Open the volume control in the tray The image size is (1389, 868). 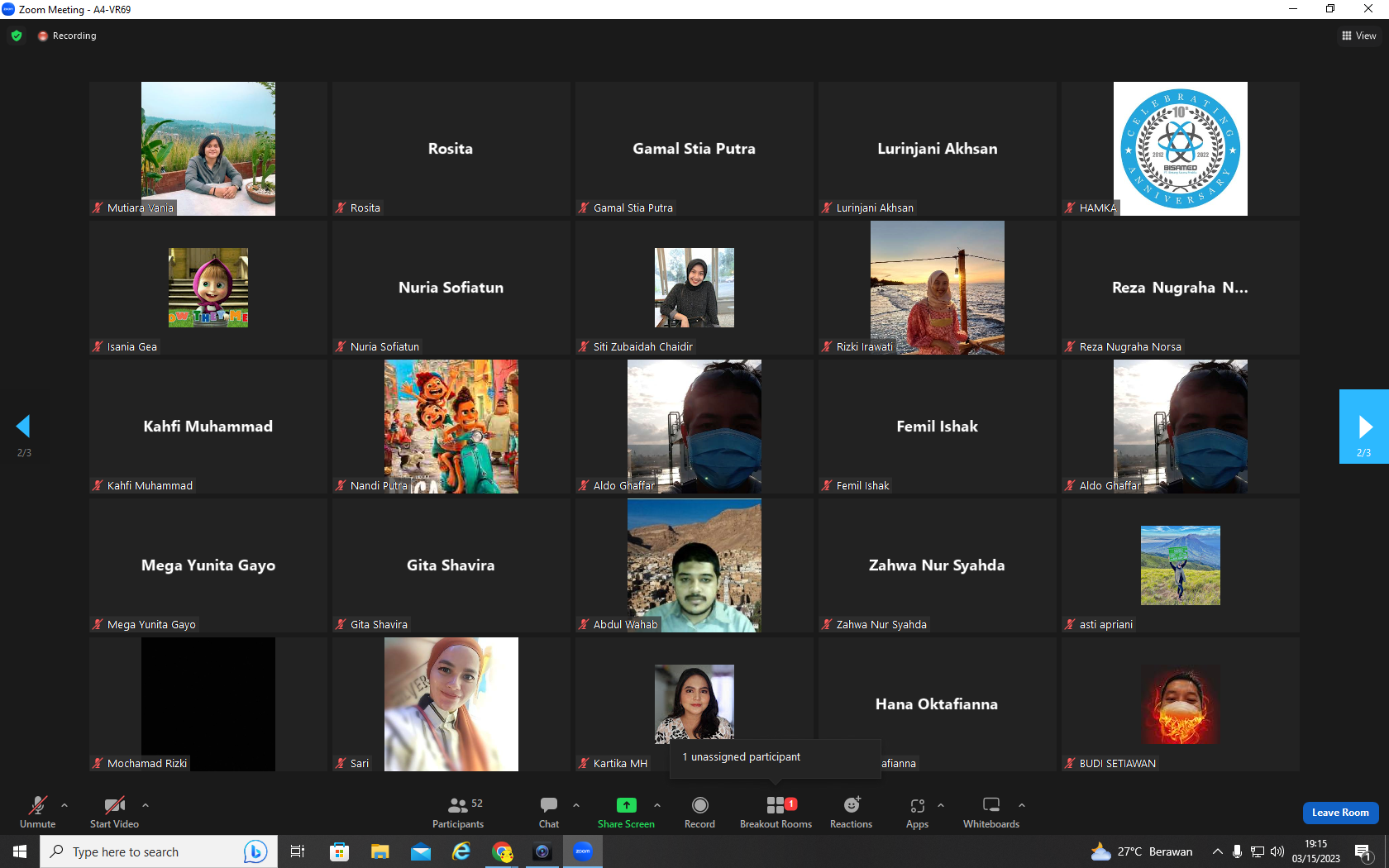(1277, 851)
